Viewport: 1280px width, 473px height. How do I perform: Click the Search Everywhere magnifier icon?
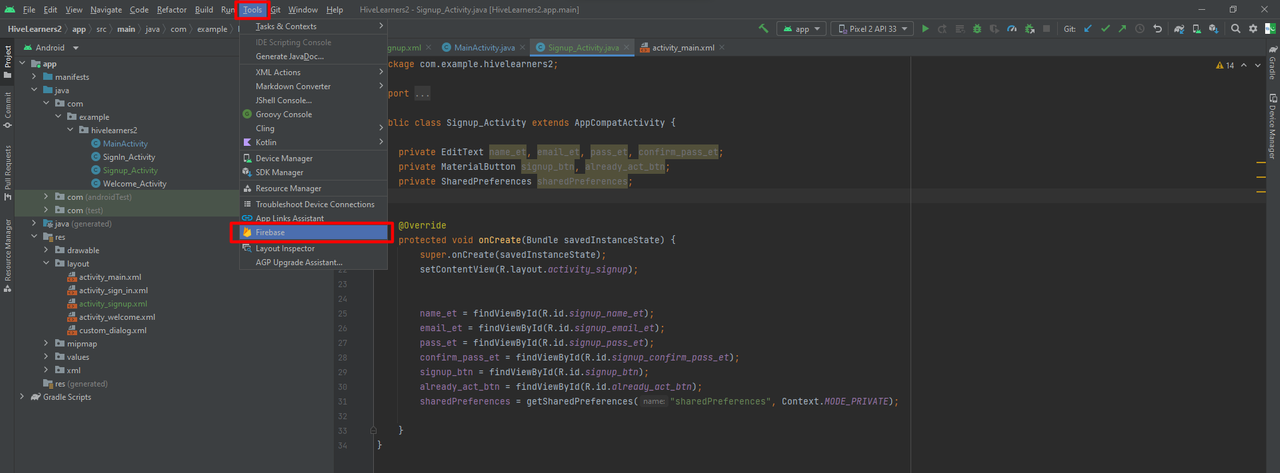1235,29
